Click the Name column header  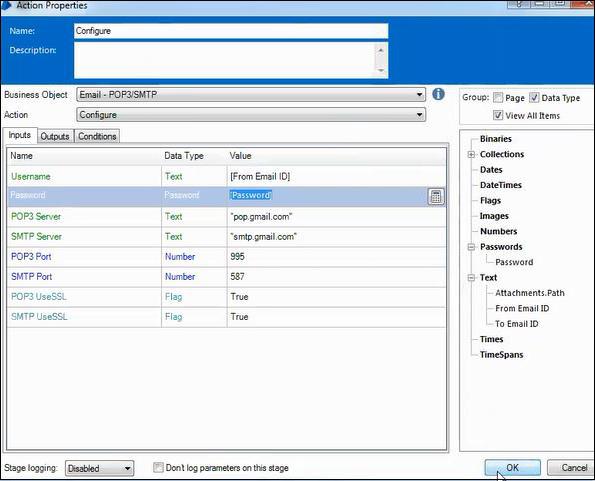tap(21, 156)
